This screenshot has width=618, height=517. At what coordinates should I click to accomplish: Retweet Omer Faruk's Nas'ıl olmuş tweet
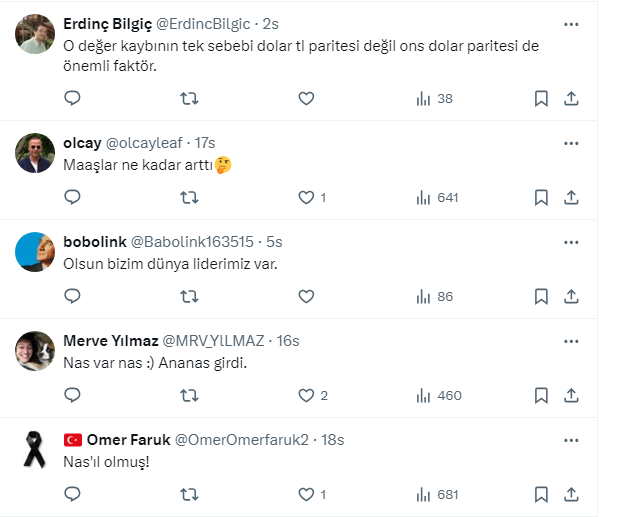point(188,494)
